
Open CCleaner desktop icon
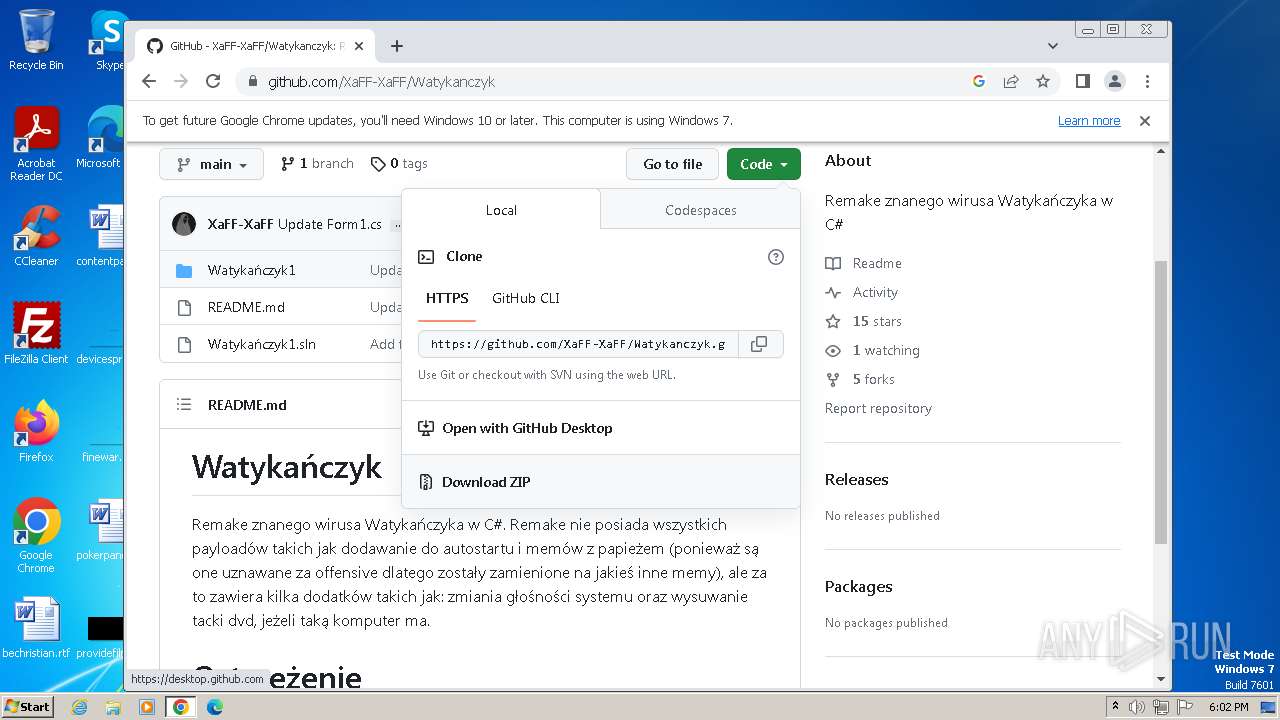coord(36,236)
